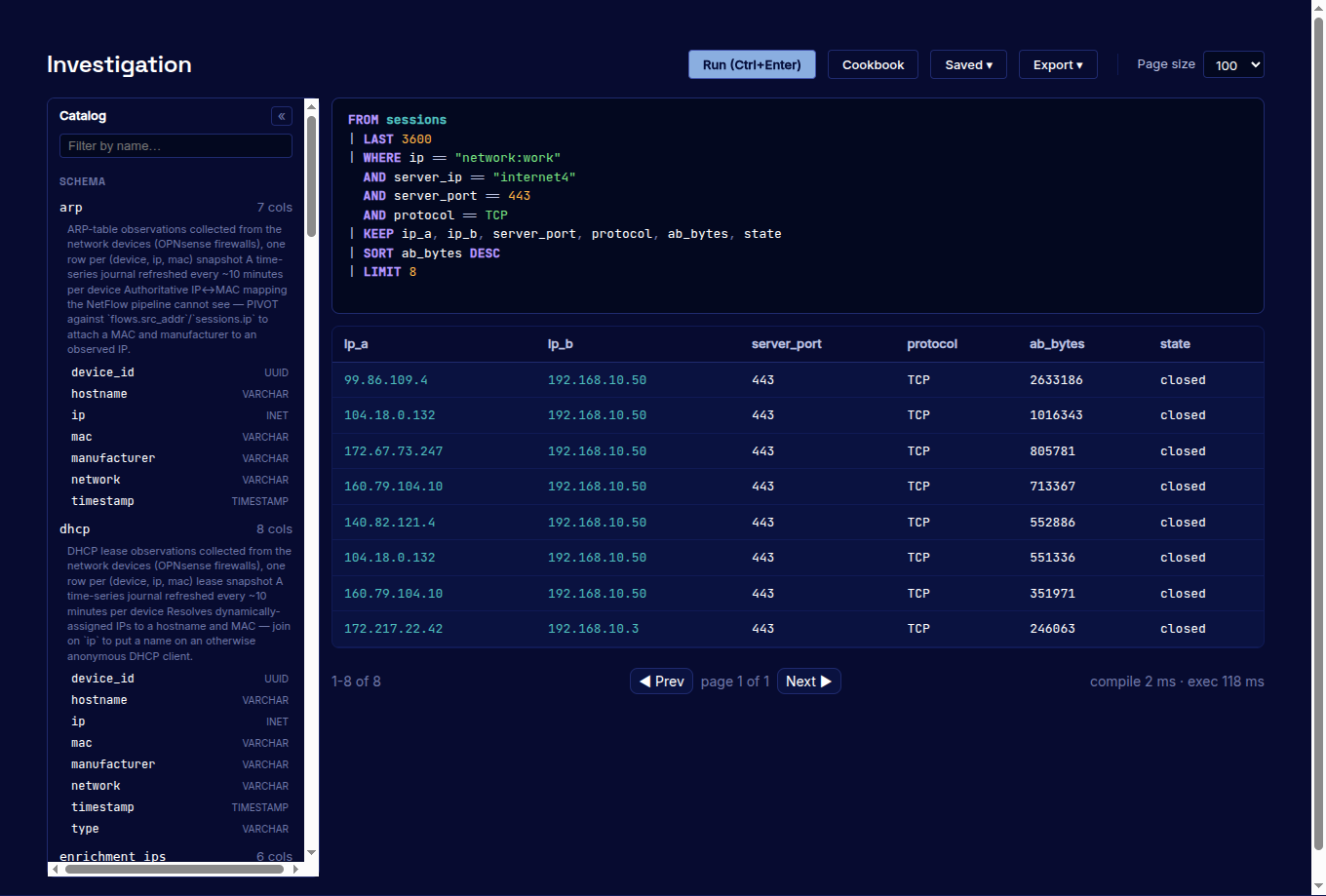Click the dhcp timestamp column
The width and height of the screenshot is (1326, 896).
179,807
